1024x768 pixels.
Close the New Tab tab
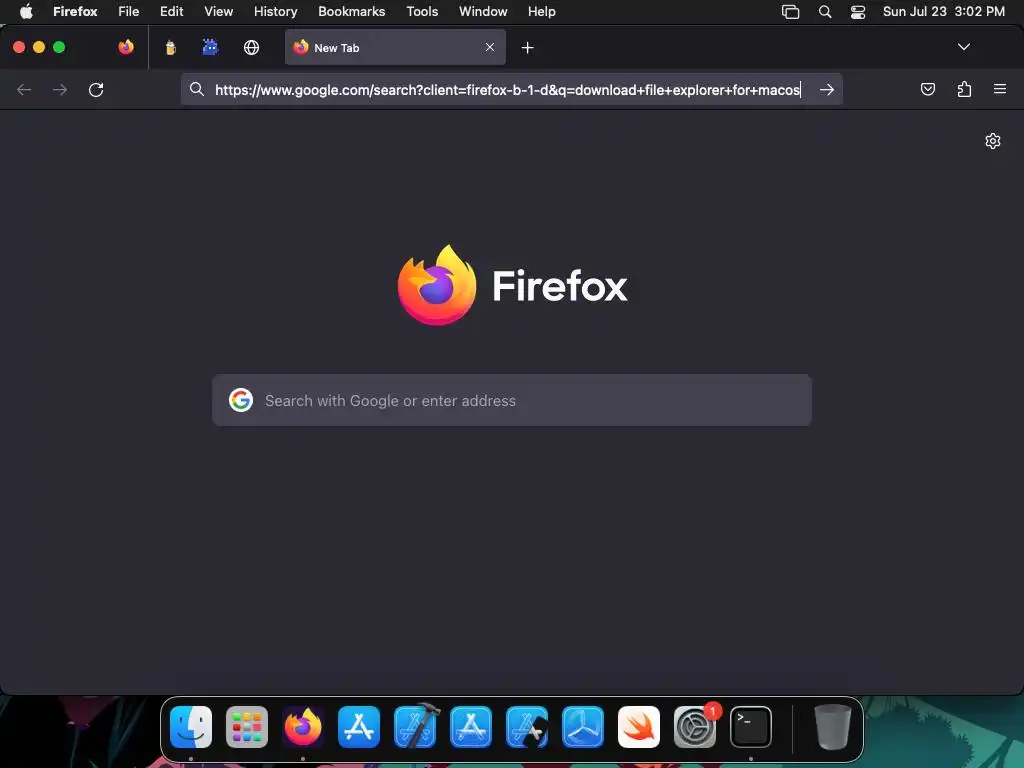pyautogui.click(x=490, y=47)
